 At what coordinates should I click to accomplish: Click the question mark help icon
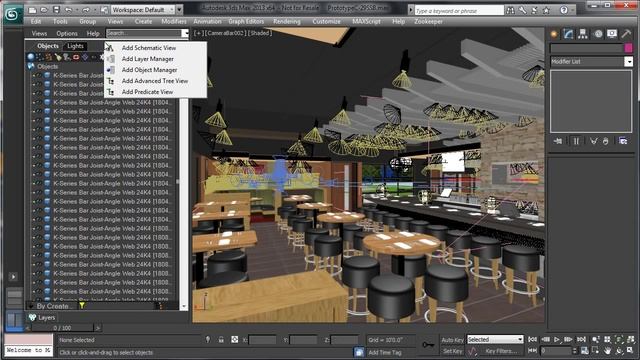point(564,10)
